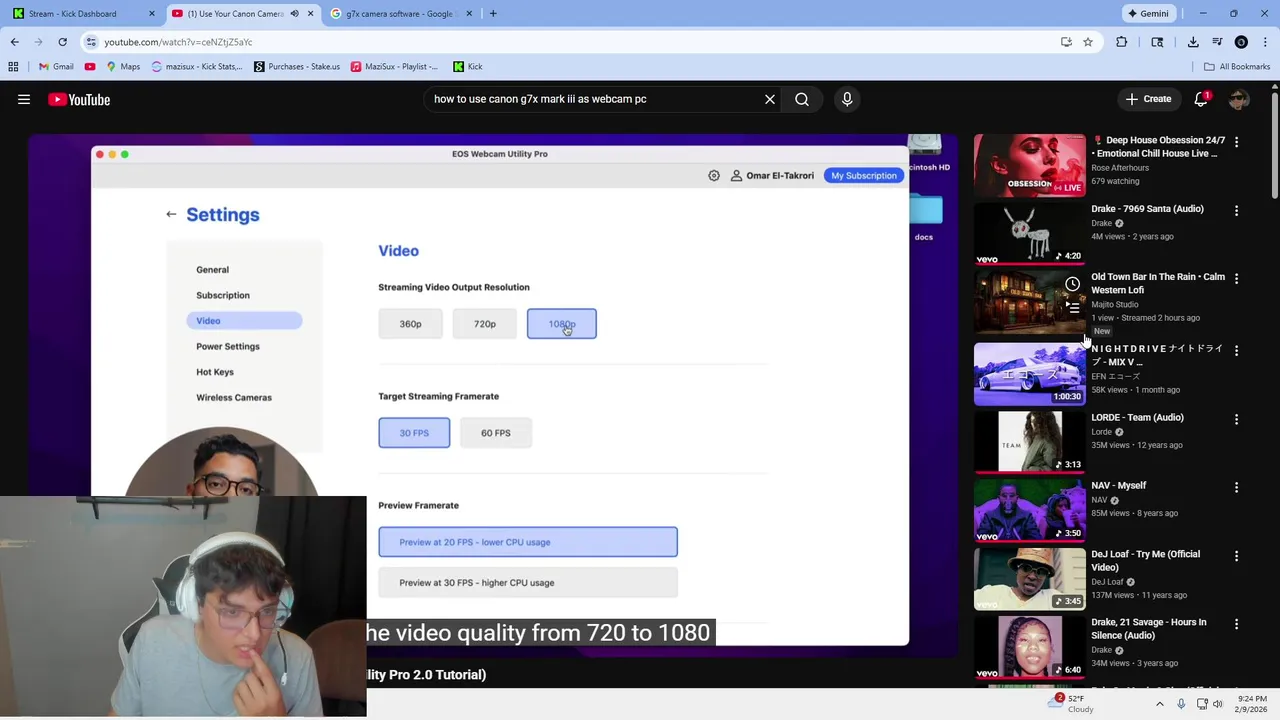Screen dimensions: 1280x720
Task: Open the weather widget showing 52°F Cloudy
Action: coord(1071,704)
